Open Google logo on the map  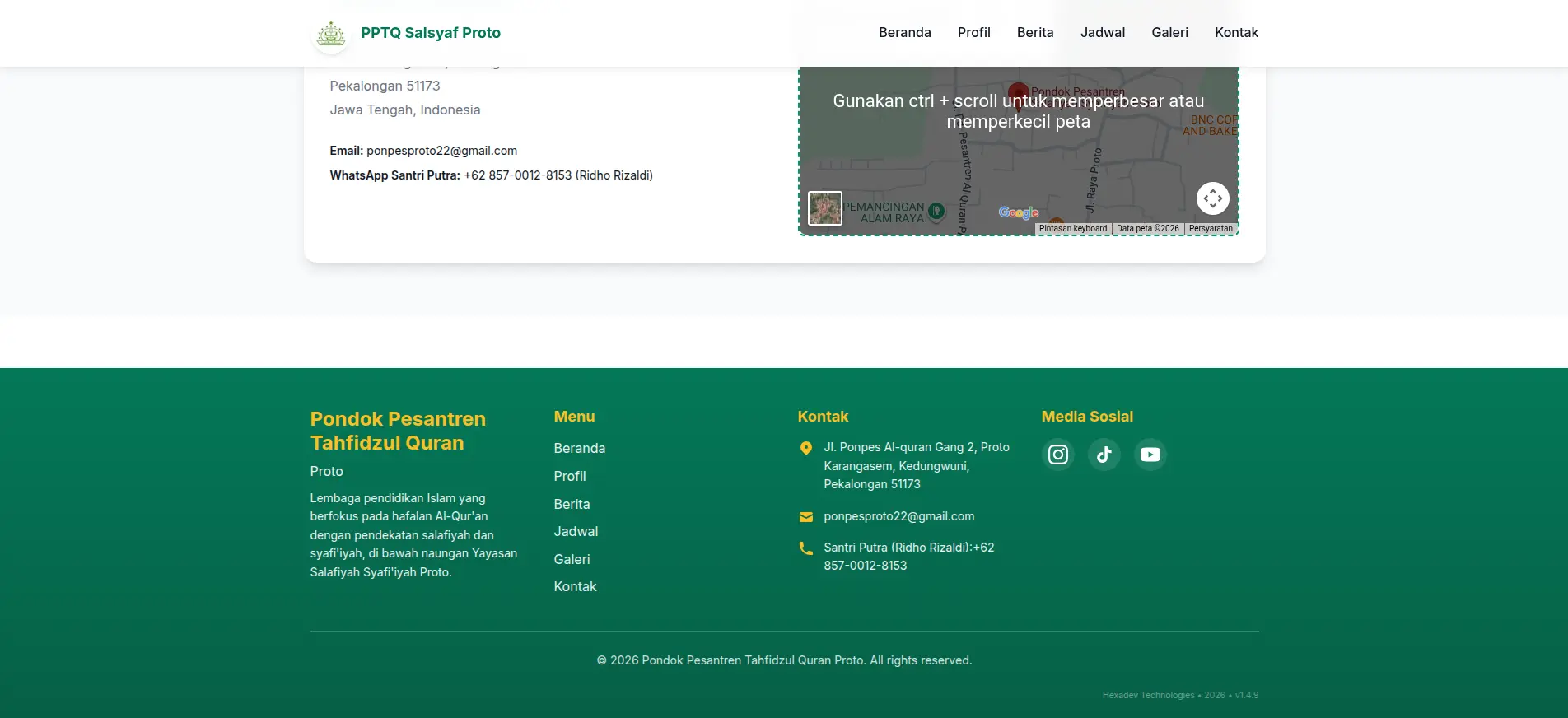click(x=1019, y=213)
